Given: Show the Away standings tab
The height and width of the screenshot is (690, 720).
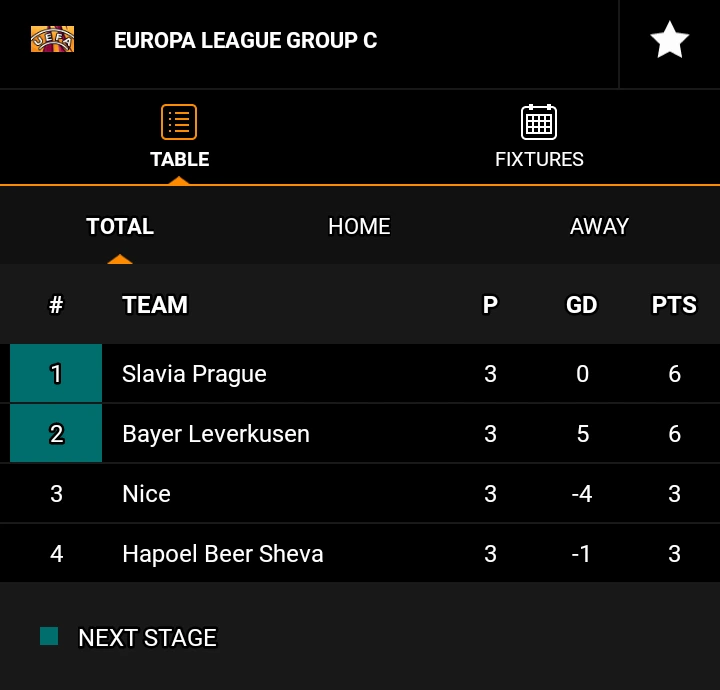Looking at the screenshot, I should click(x=599, y=226).
